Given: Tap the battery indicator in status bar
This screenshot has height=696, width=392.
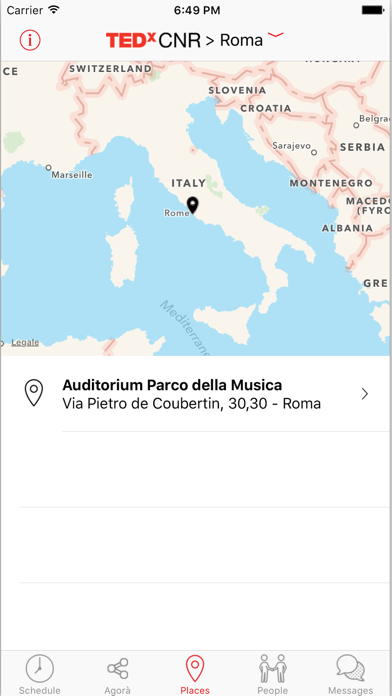Looking at the screenshot, I should [x=372, y=10].
